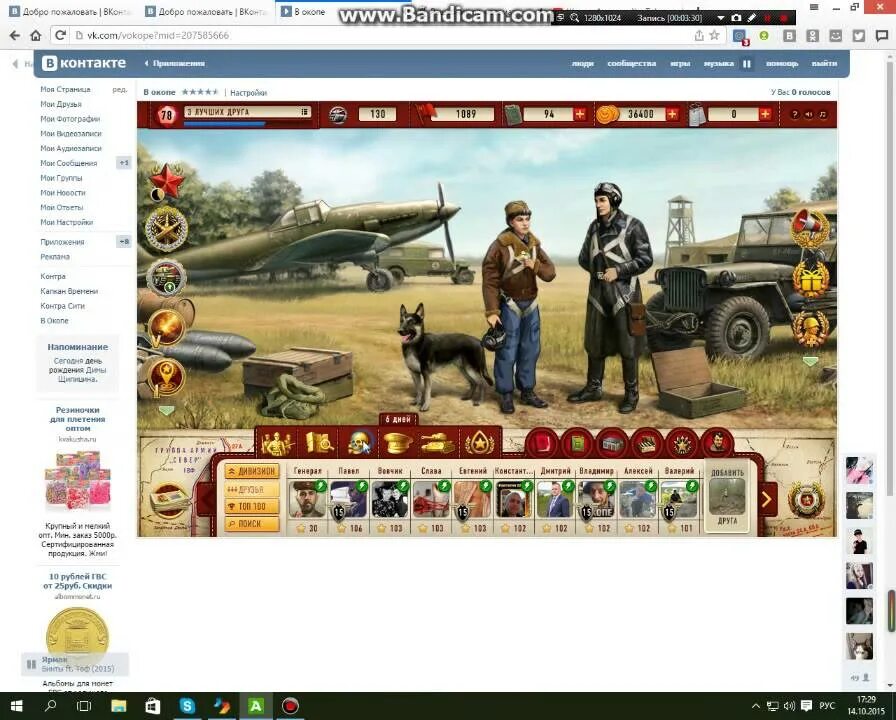Bookmark the page with star icon
The height and width of the screenshot is (720, 896).
pos(714,35)
